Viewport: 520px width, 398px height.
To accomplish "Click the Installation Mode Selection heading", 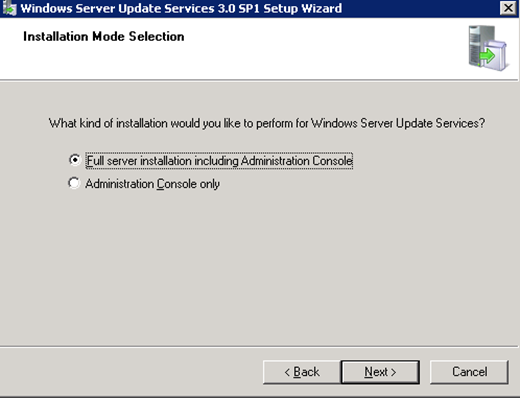I will click(104, 36).
